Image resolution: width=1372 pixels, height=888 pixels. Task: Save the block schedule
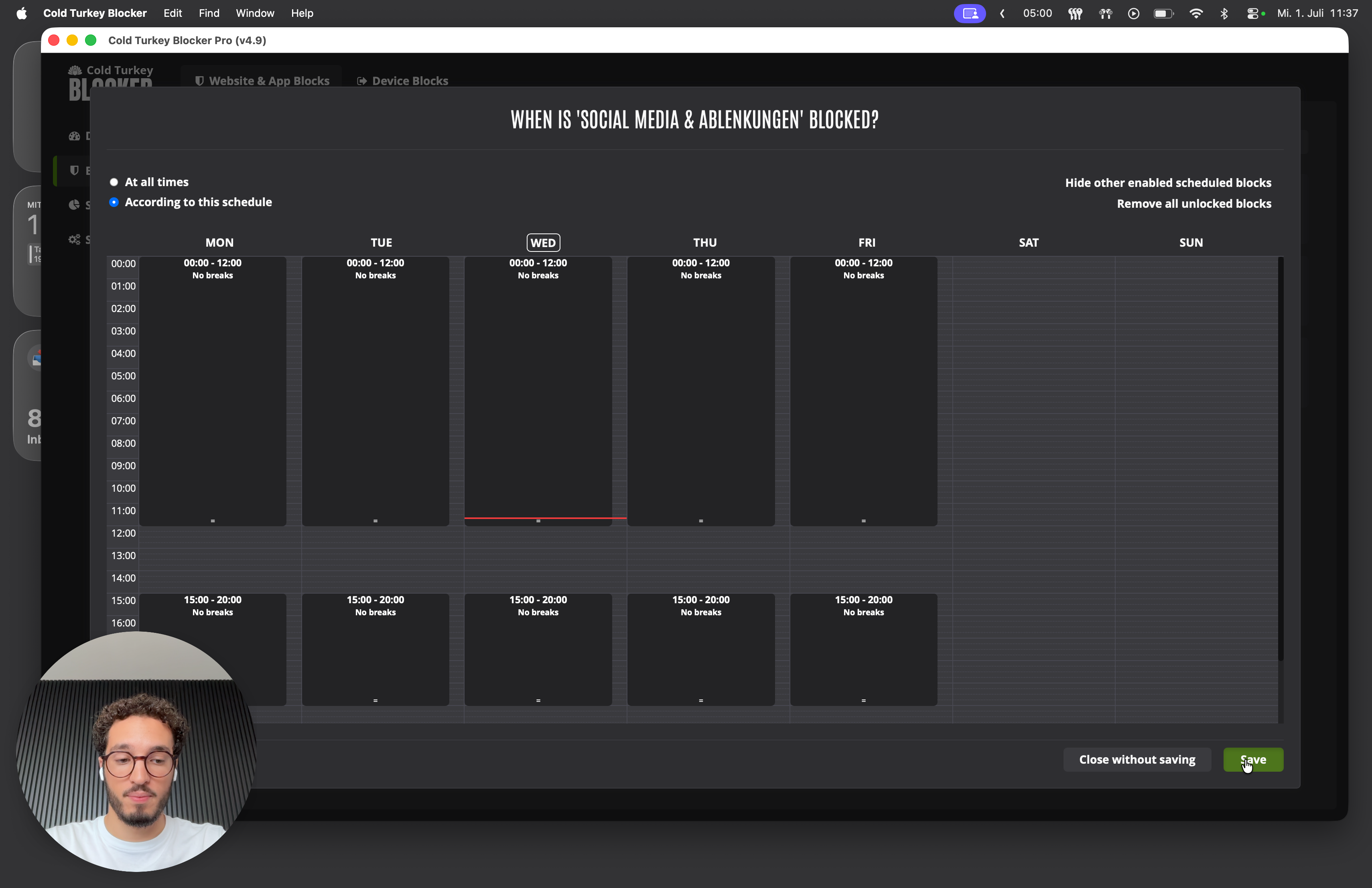click(1253, 760)
